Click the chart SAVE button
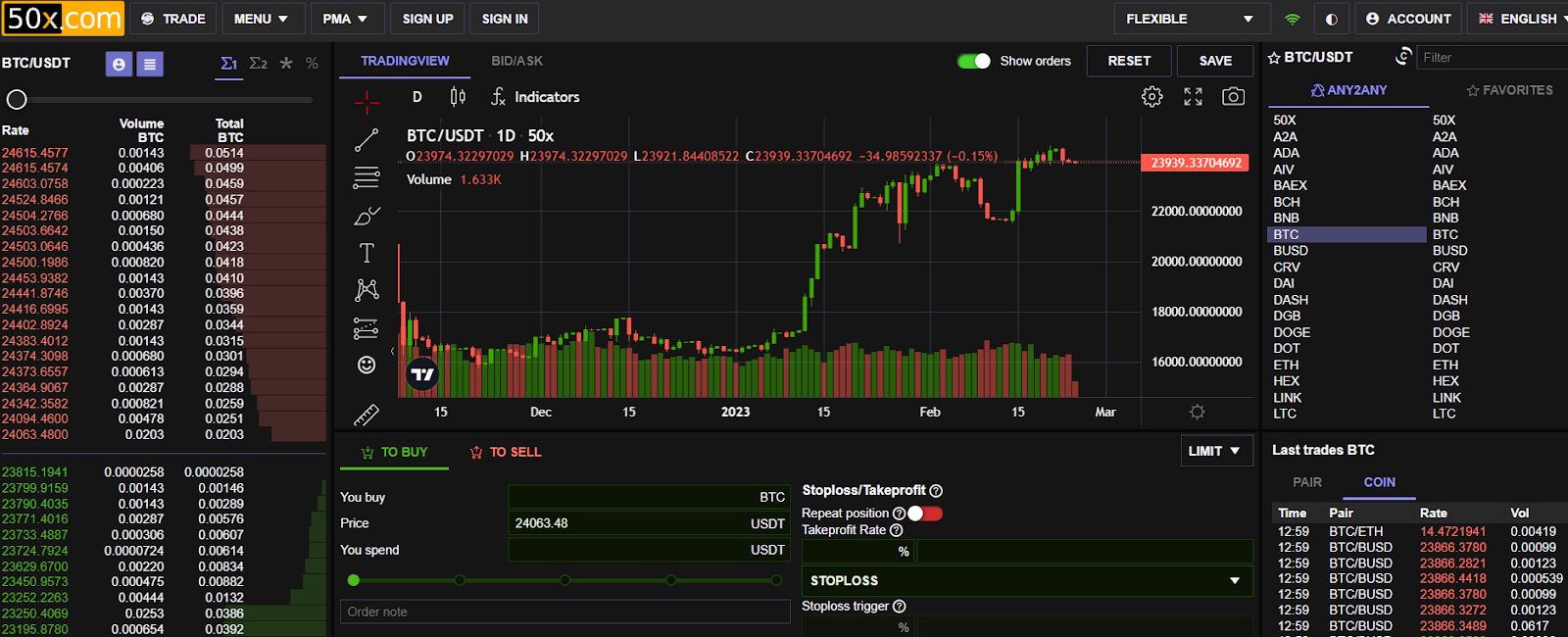The height and width of the screenshot is (637, 1568). 1215,61
